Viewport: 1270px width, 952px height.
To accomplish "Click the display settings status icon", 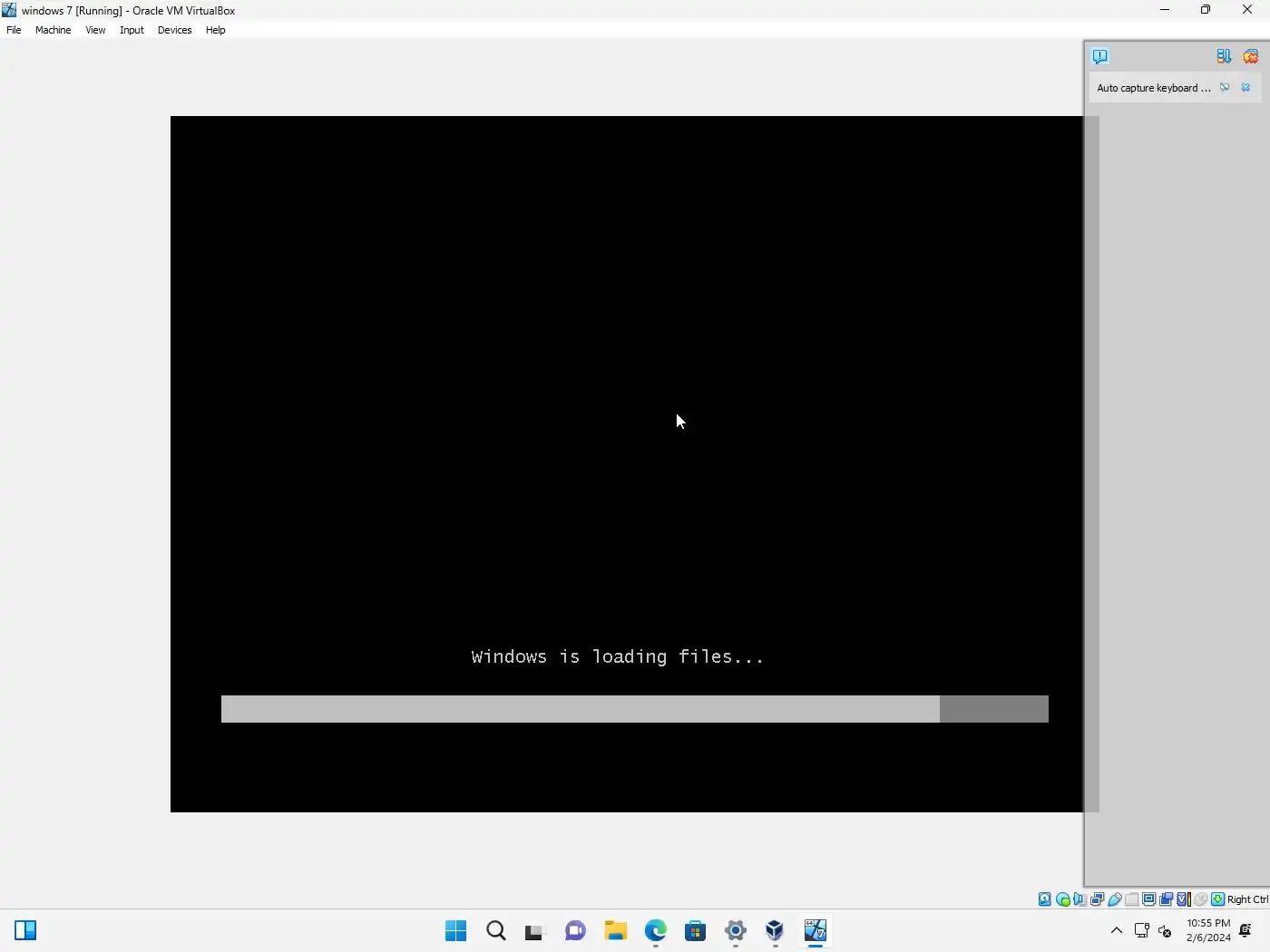I will [x=1149, y=899].
